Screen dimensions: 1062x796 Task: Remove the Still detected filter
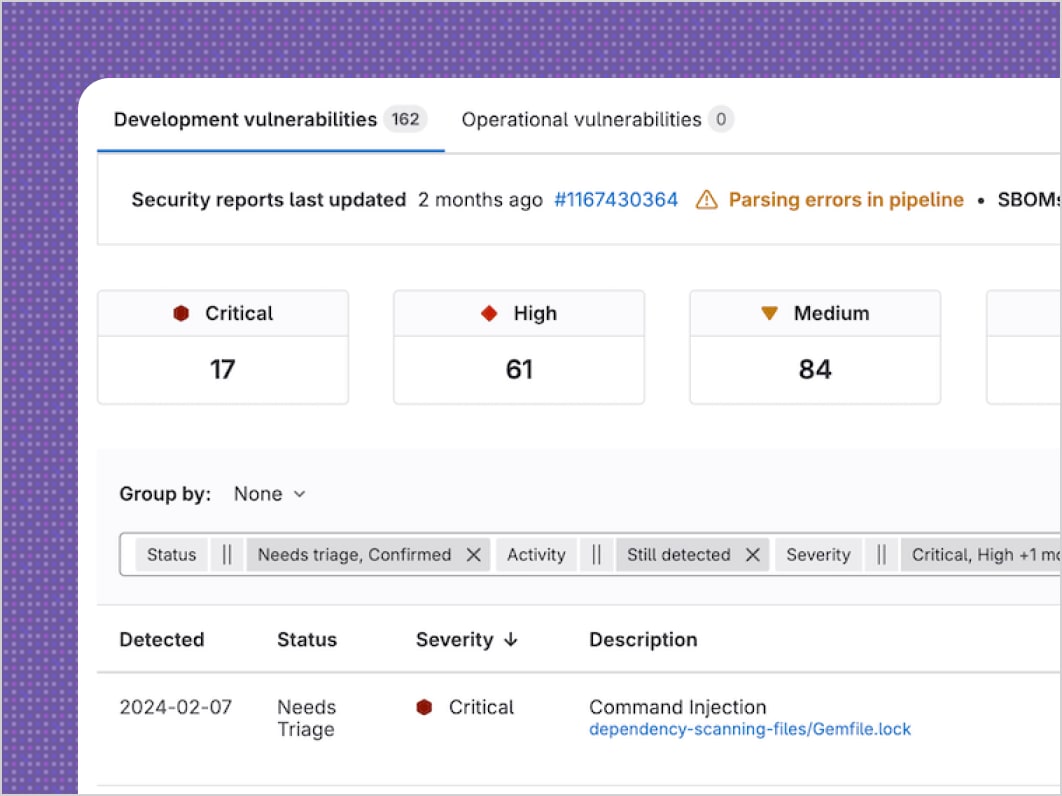coord(752,555)
